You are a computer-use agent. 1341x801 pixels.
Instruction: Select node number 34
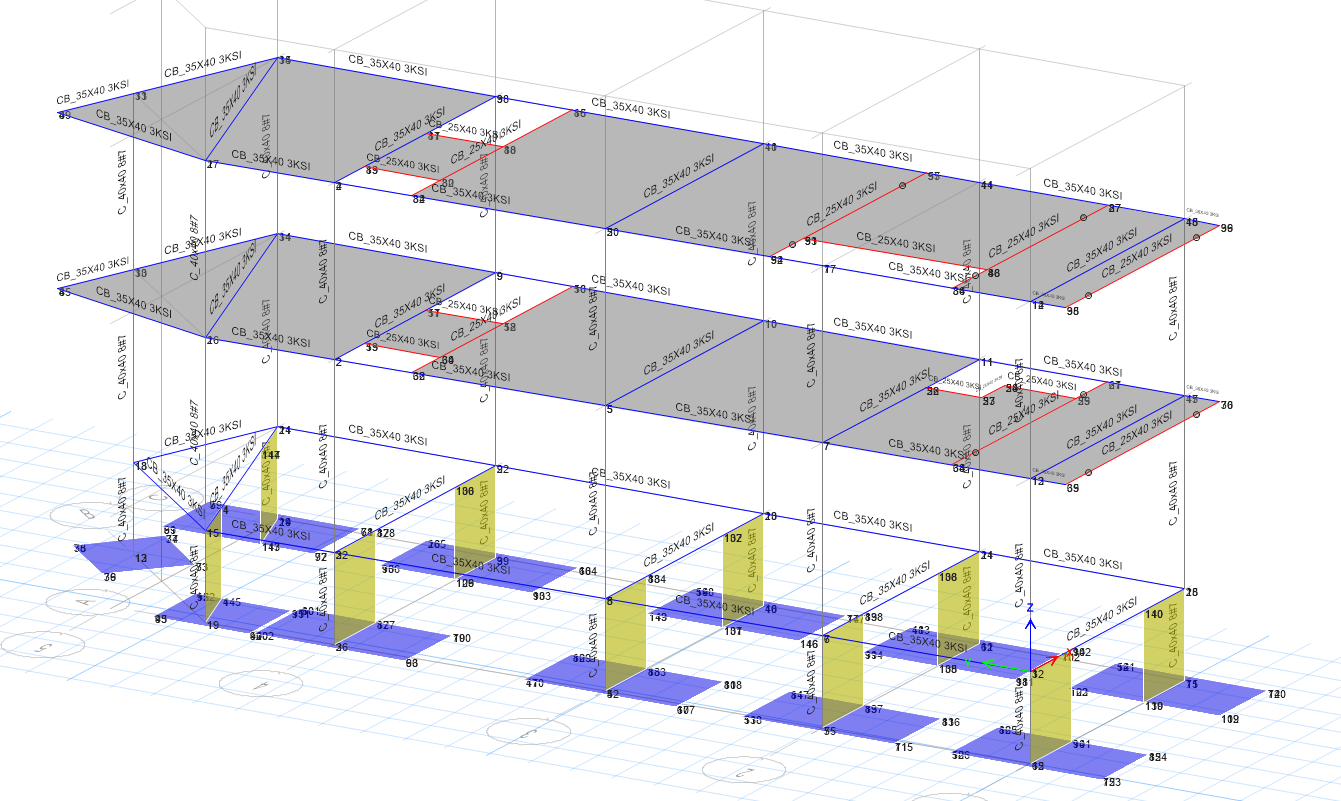[x=285, y=238]
